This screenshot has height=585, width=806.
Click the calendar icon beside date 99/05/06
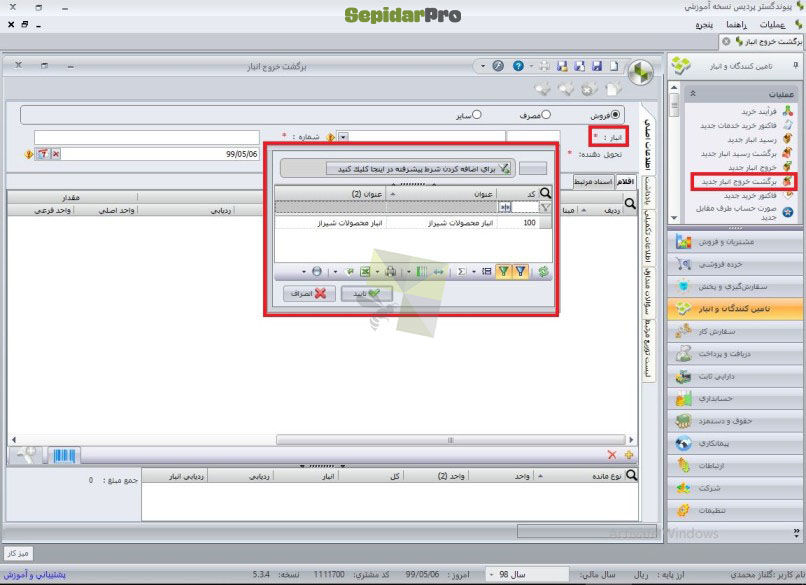click(x=43, y=154)
